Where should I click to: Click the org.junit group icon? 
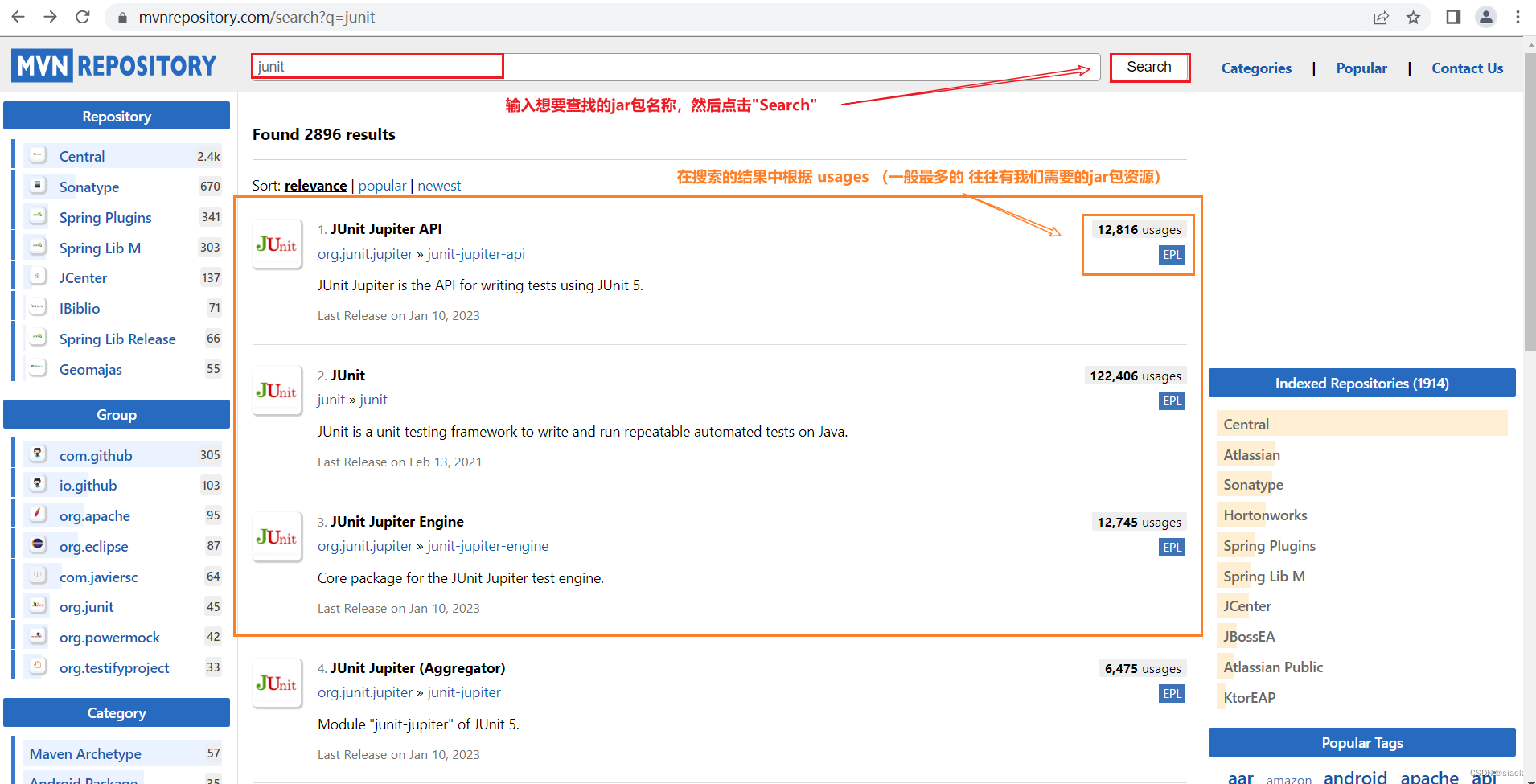point(38,605)
